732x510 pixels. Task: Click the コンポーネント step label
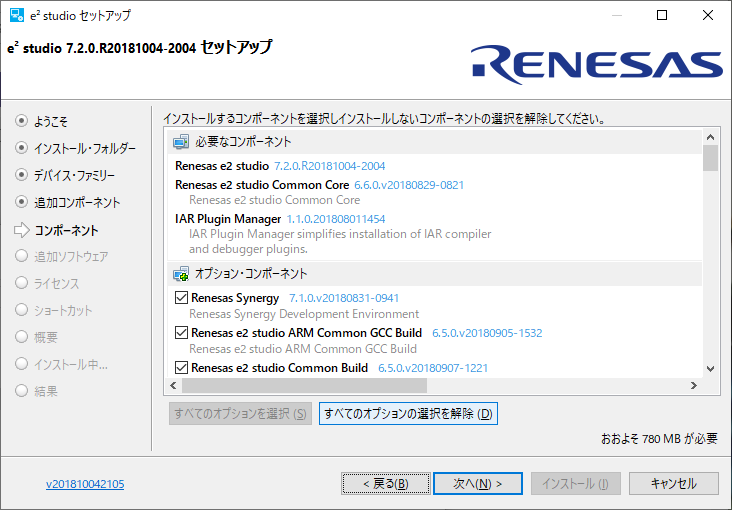[x=66, y=230]
